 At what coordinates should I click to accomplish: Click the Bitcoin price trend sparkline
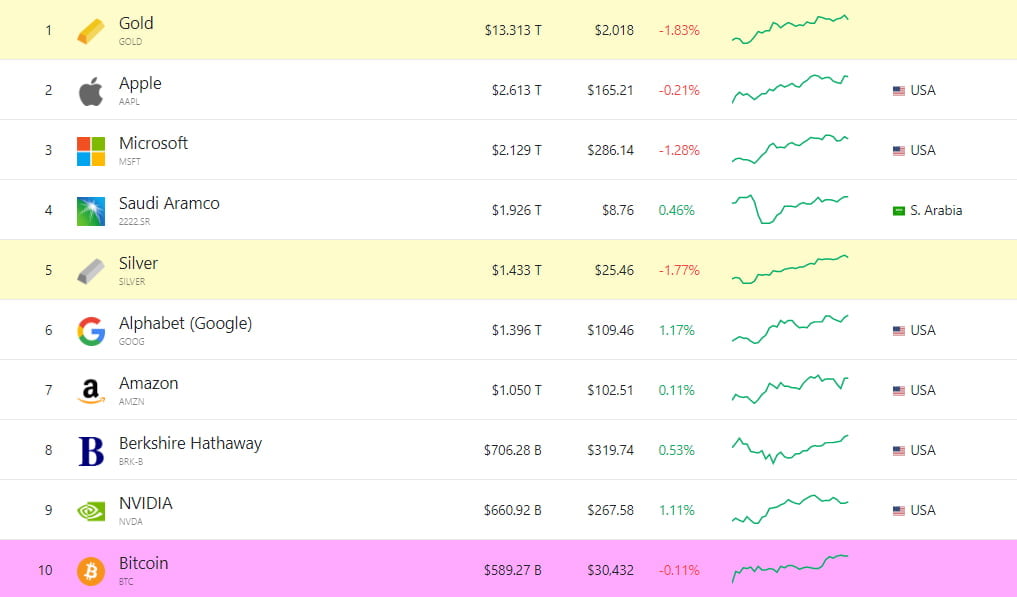[790, 568]
